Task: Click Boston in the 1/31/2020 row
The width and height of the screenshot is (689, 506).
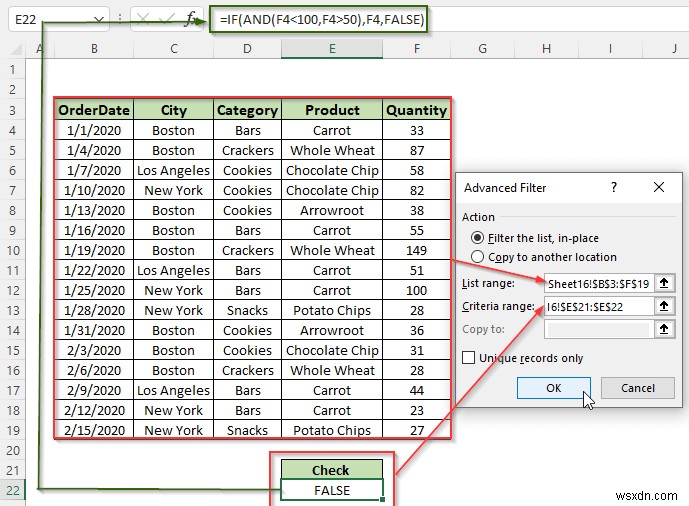Action: click(174, 330)
